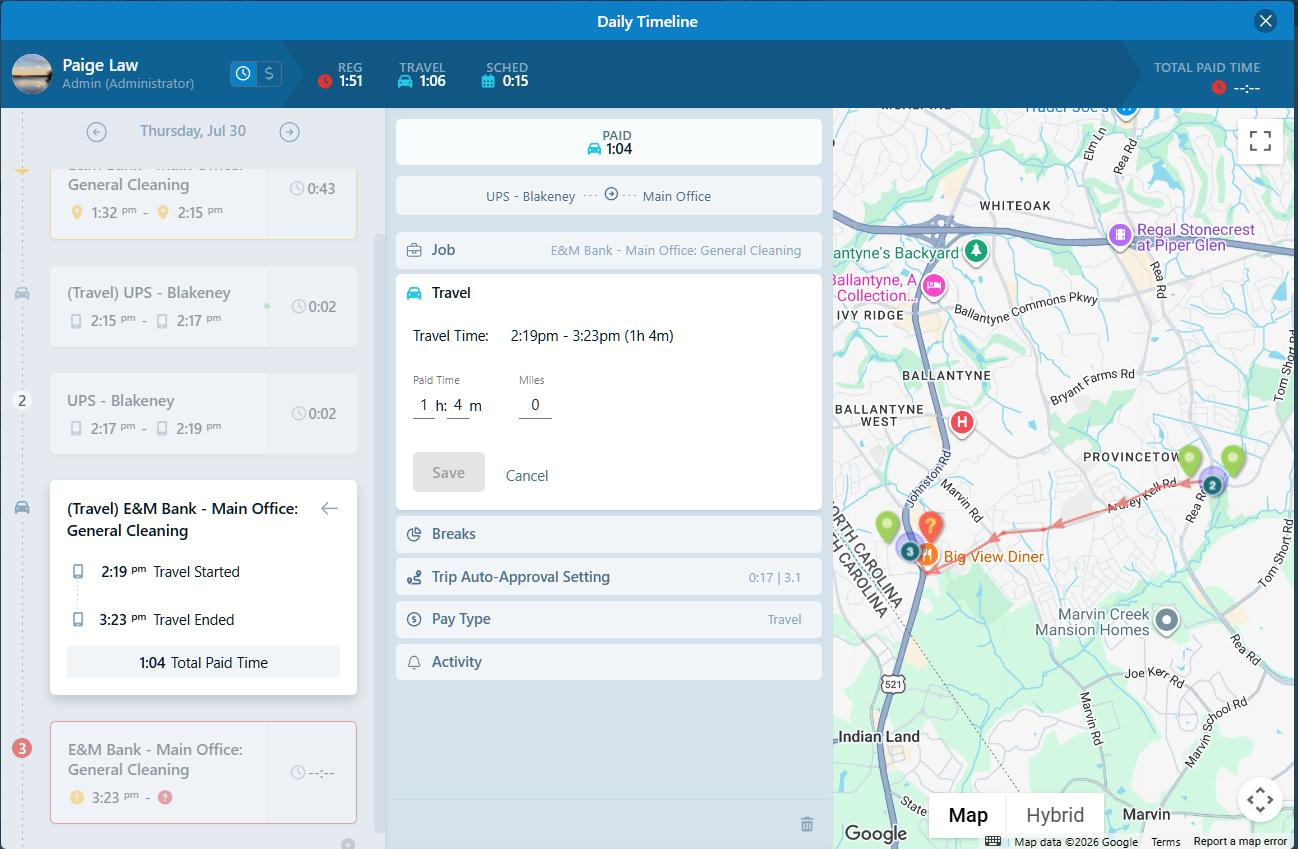Click phone icon next to Travel Ended
Viewport: 1298px width, 849px height.
click(x=78, y=619)
